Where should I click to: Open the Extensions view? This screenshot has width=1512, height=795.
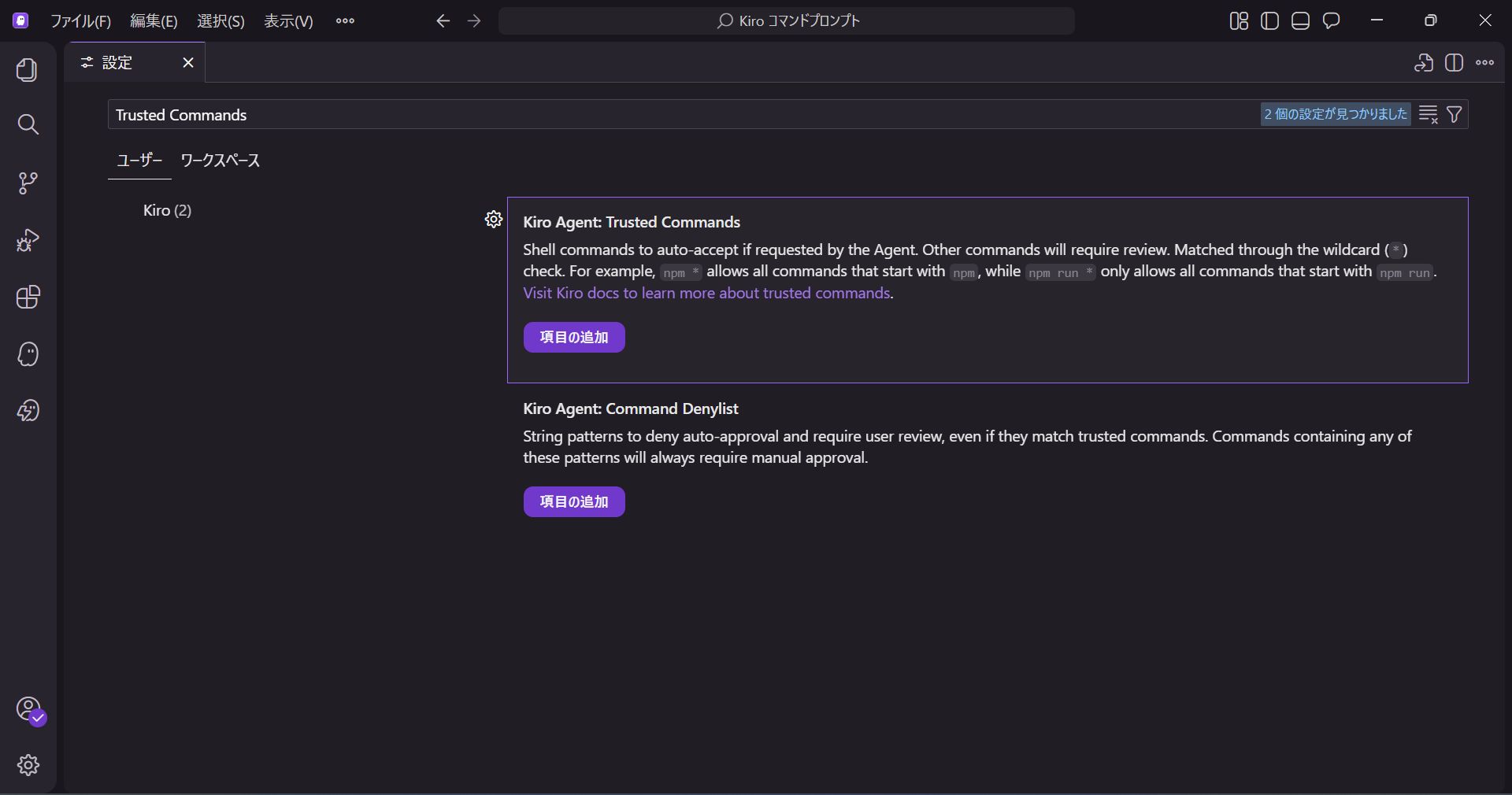(28, 298)
